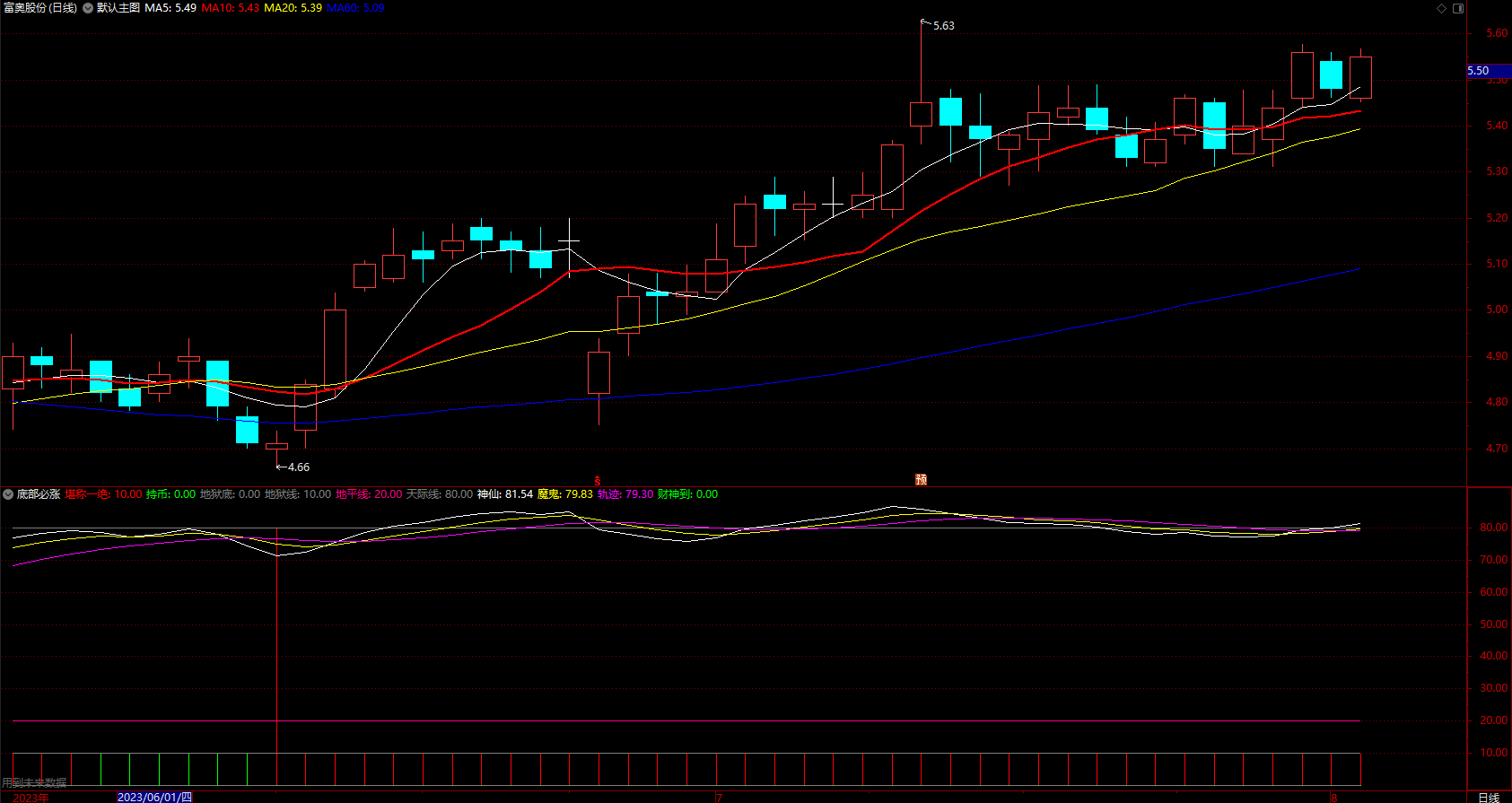Click the blue MA60: 5.09 label
Image resolution: width=1512 pixels, height=803 pixels.
[355, 8]
